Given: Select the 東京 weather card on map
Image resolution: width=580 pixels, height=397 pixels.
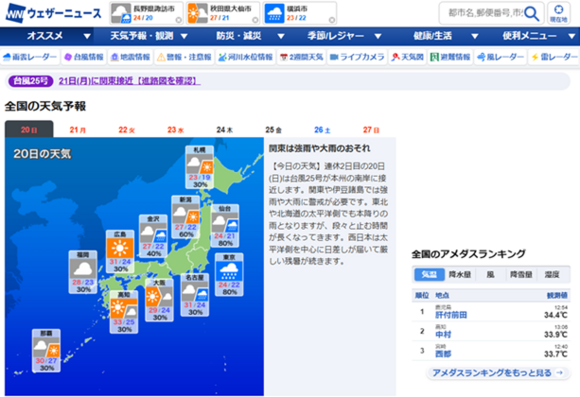Looking at the screenshot, I should coord(229,275).
